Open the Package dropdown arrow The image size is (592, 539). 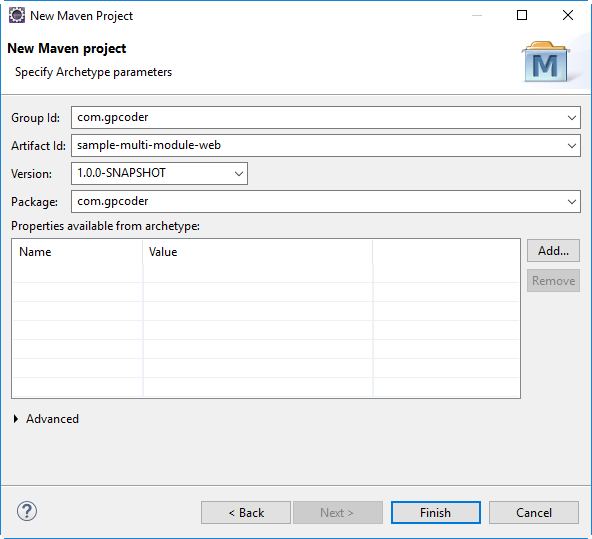(x=572, y=202)
